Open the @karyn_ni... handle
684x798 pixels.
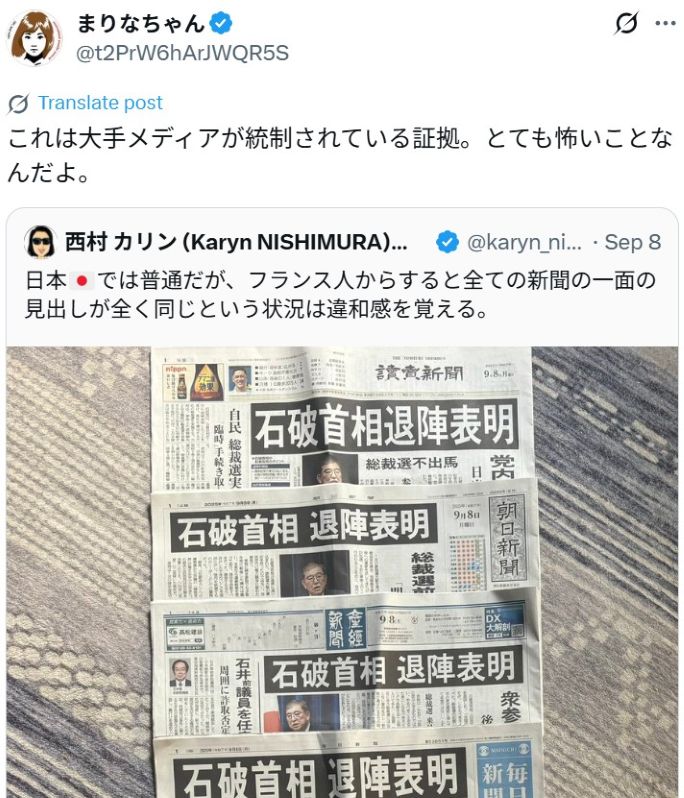pos(524,243)
